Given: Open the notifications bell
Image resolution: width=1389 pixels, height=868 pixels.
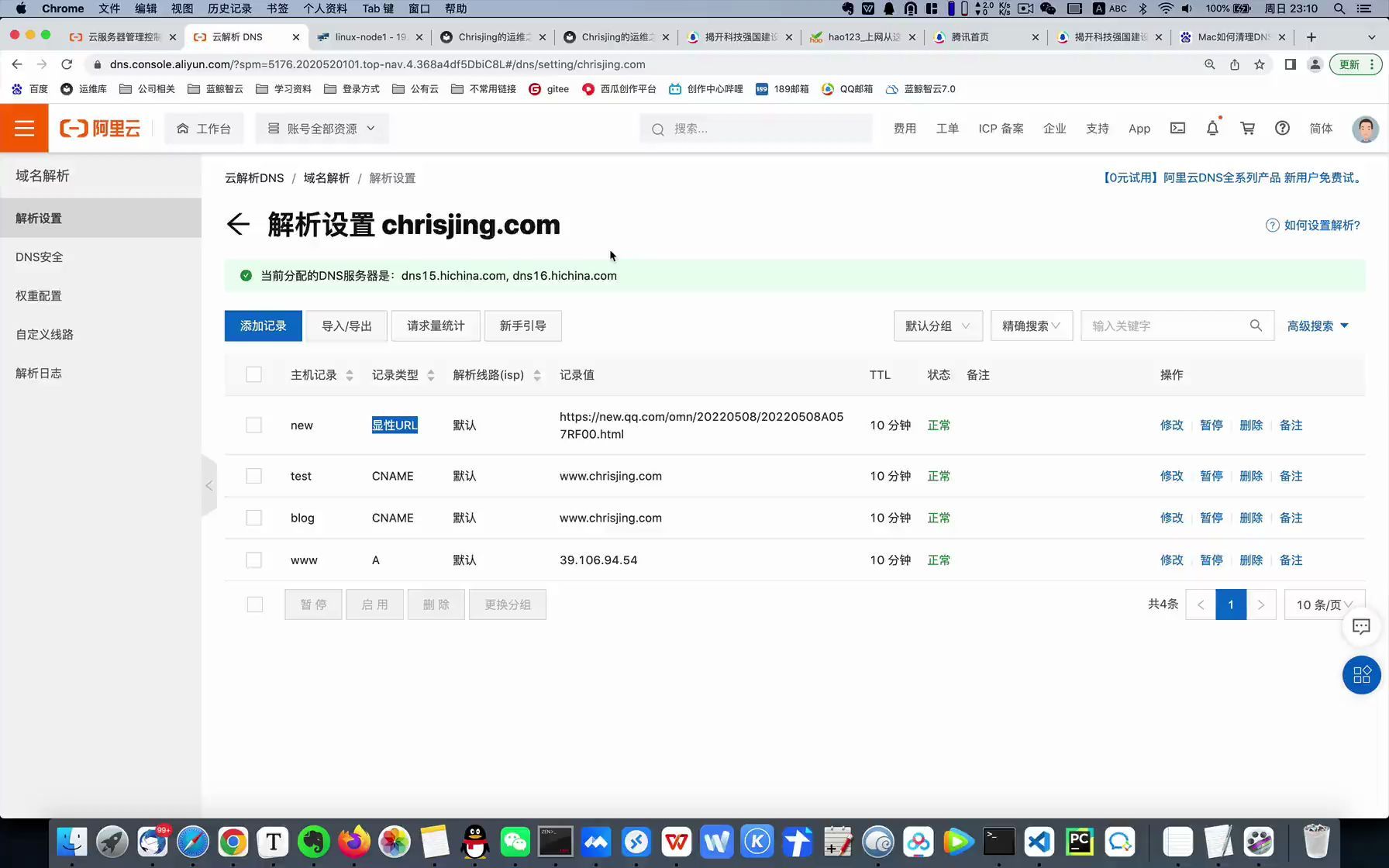Looking at the screenshot, I should [x=1212, y=128].
